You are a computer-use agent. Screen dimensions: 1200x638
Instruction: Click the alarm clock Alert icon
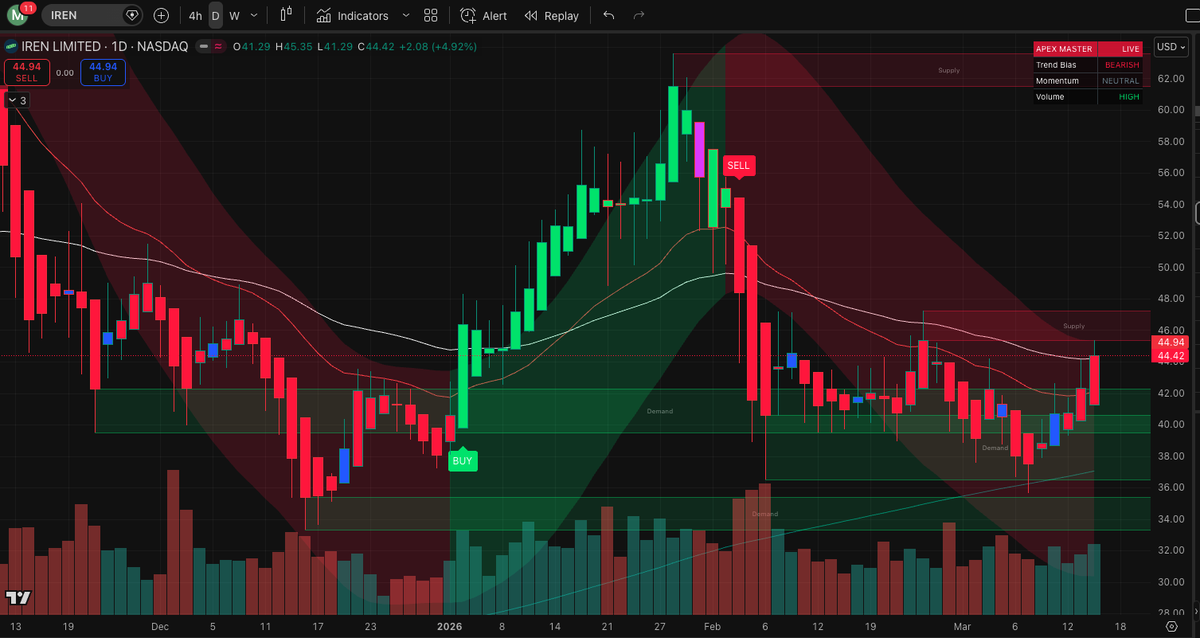[x=468, y=16]
